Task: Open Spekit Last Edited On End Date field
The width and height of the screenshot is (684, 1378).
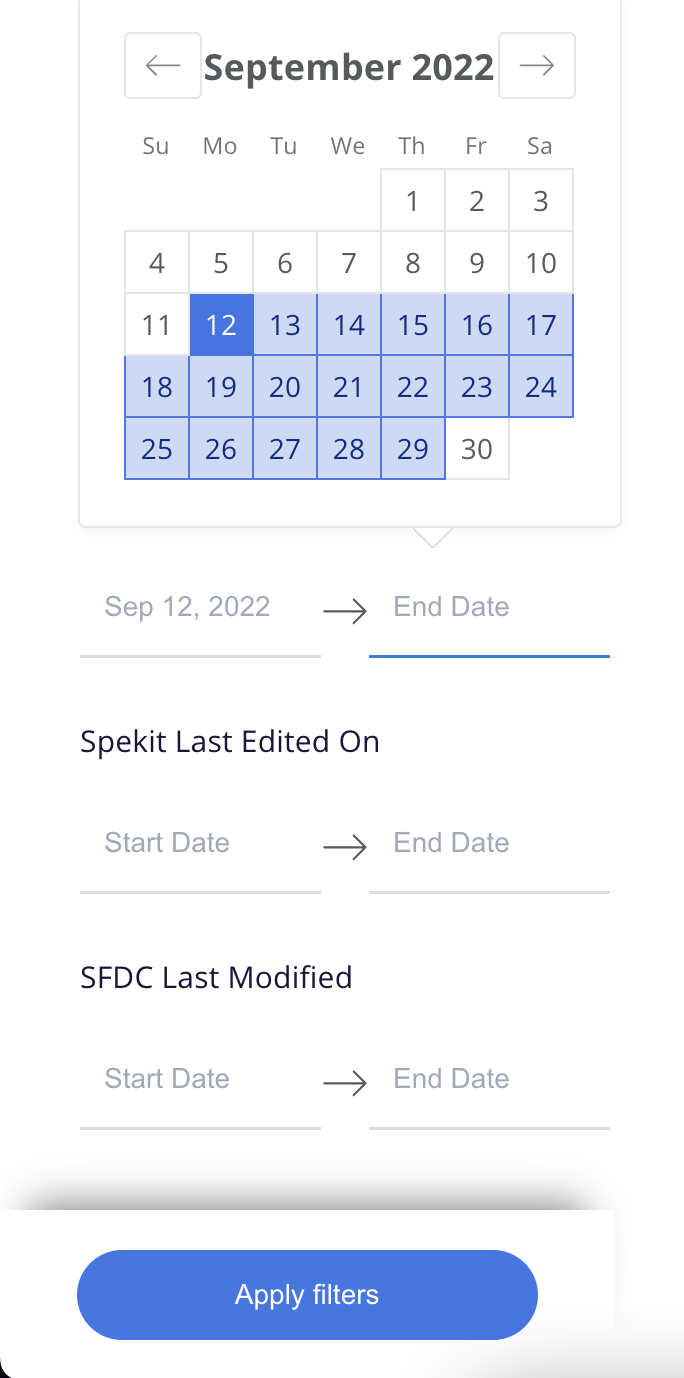Action: pos(489,843)
